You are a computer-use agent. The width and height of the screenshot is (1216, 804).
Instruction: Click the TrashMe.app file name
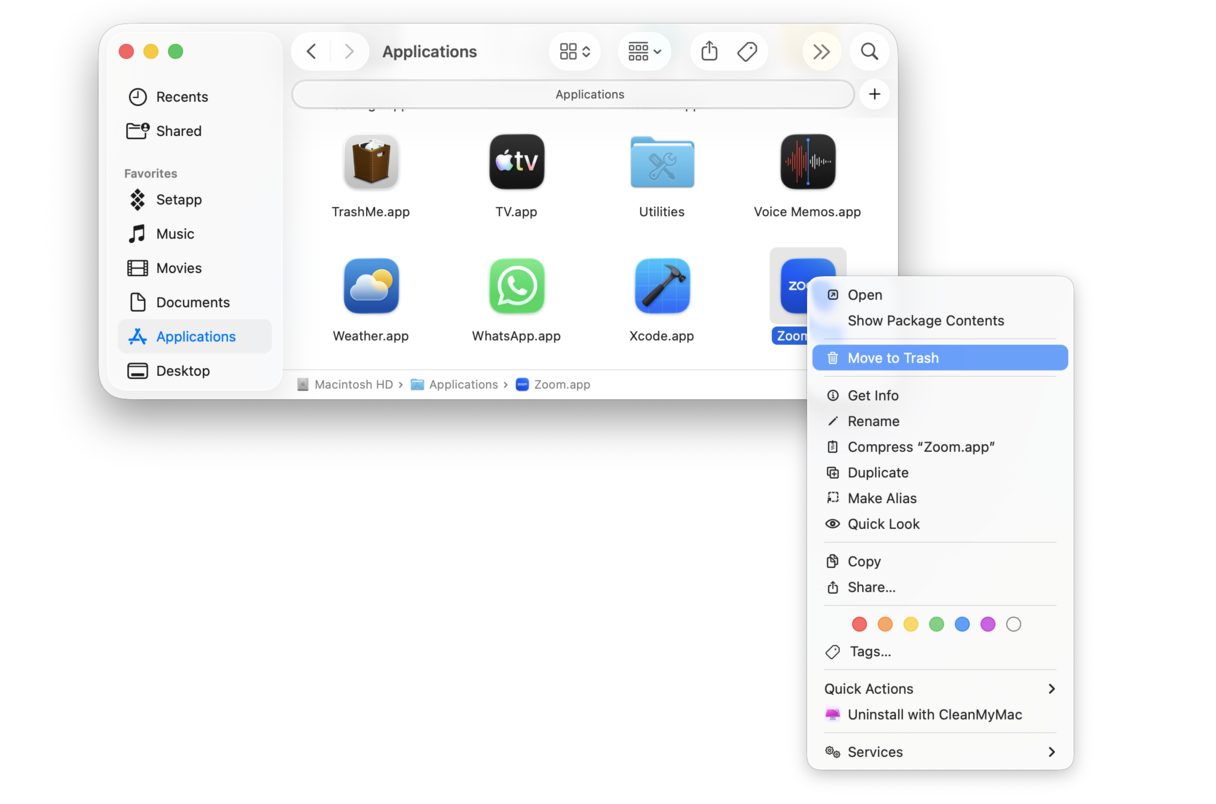tap(371, 212)
